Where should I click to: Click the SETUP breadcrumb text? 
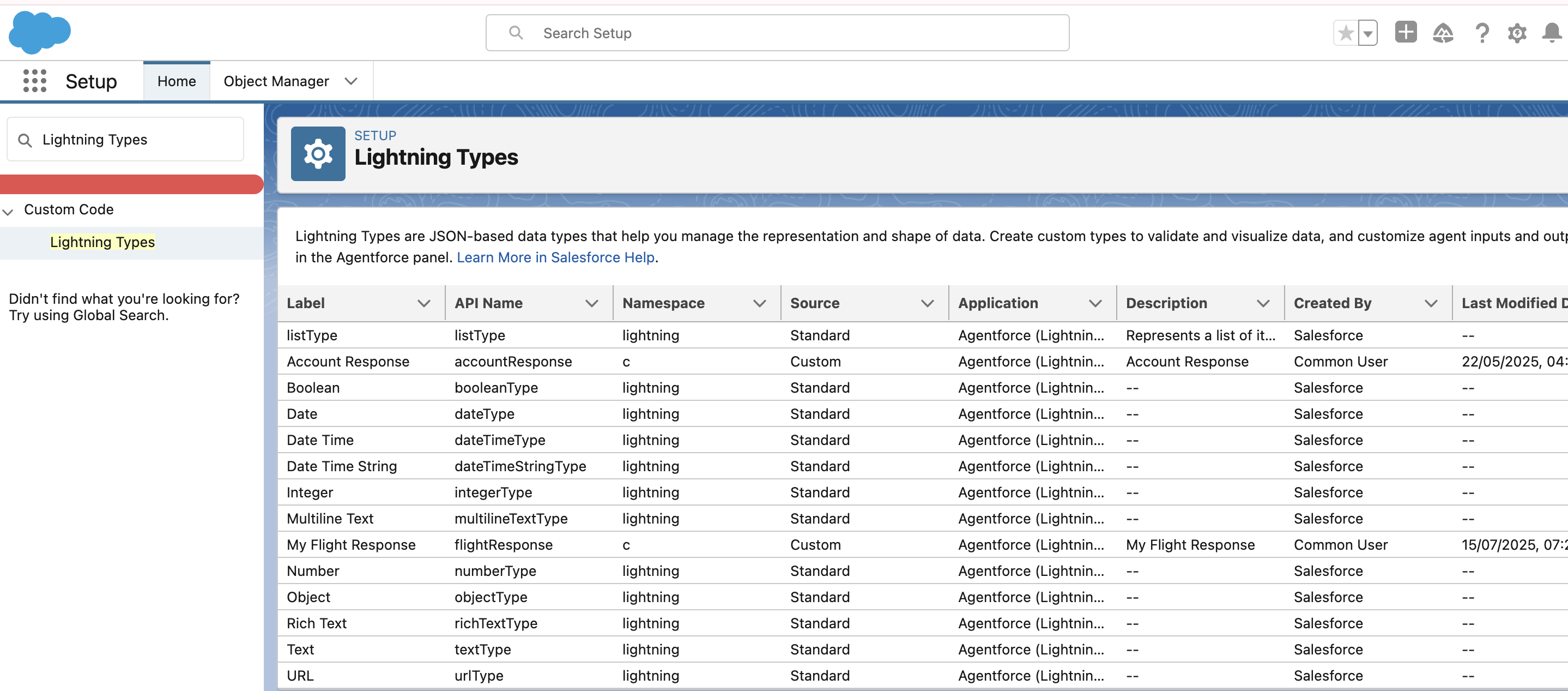[x=375, y=136]
